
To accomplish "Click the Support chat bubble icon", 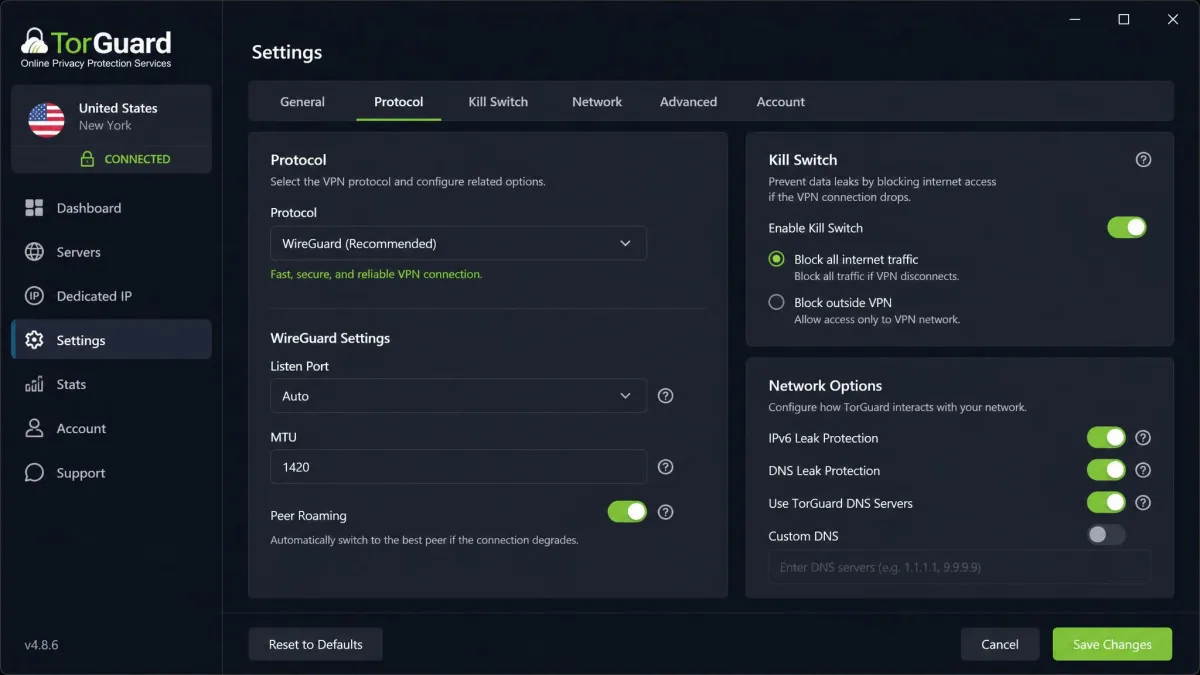I will coord(34,472).
